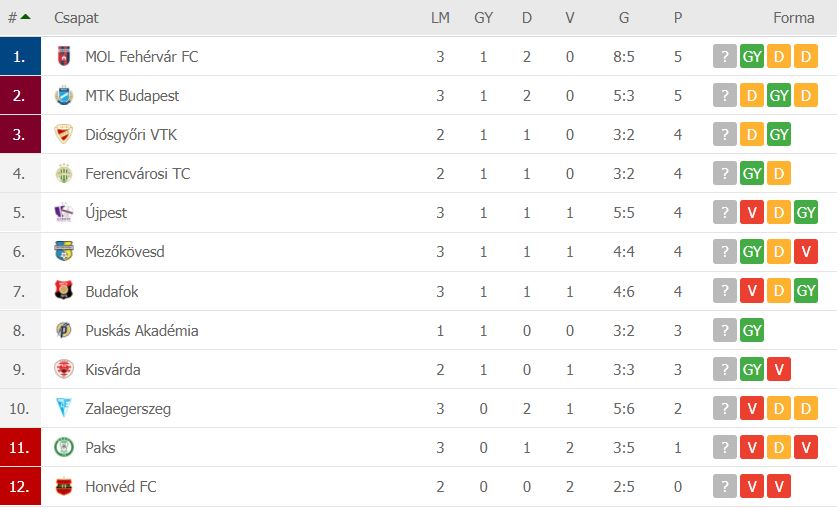Open the Puskás Akadémia team link
The width and height of the screenshot is (837, 509).
142,330
